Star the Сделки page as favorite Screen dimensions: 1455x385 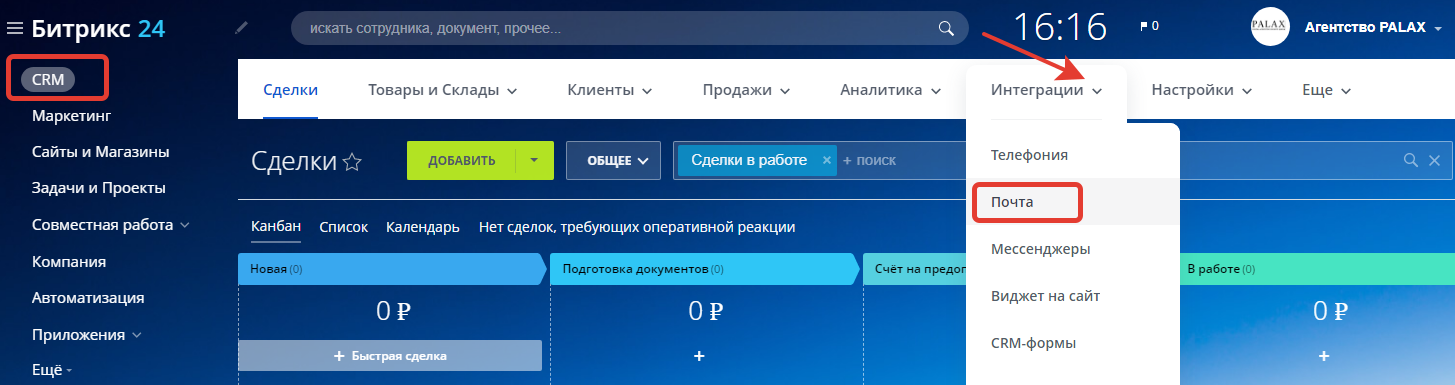coord(352,161)
